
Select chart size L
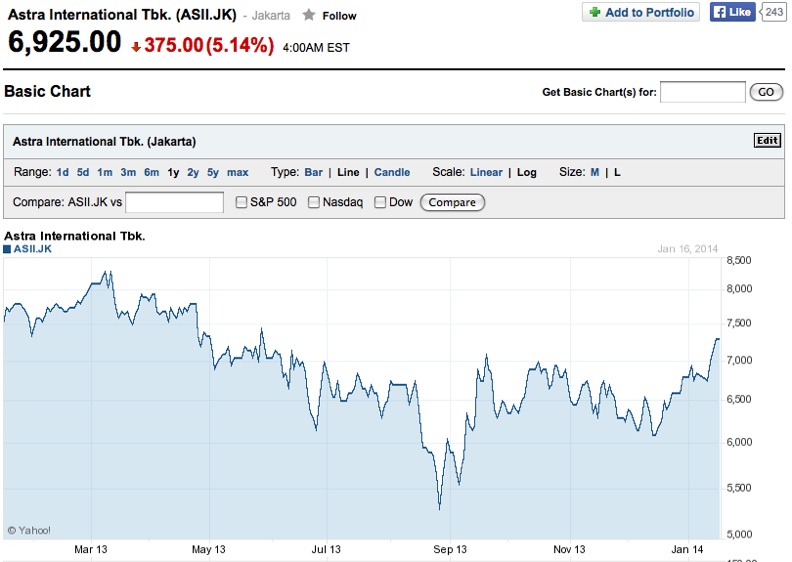point(617,172)
